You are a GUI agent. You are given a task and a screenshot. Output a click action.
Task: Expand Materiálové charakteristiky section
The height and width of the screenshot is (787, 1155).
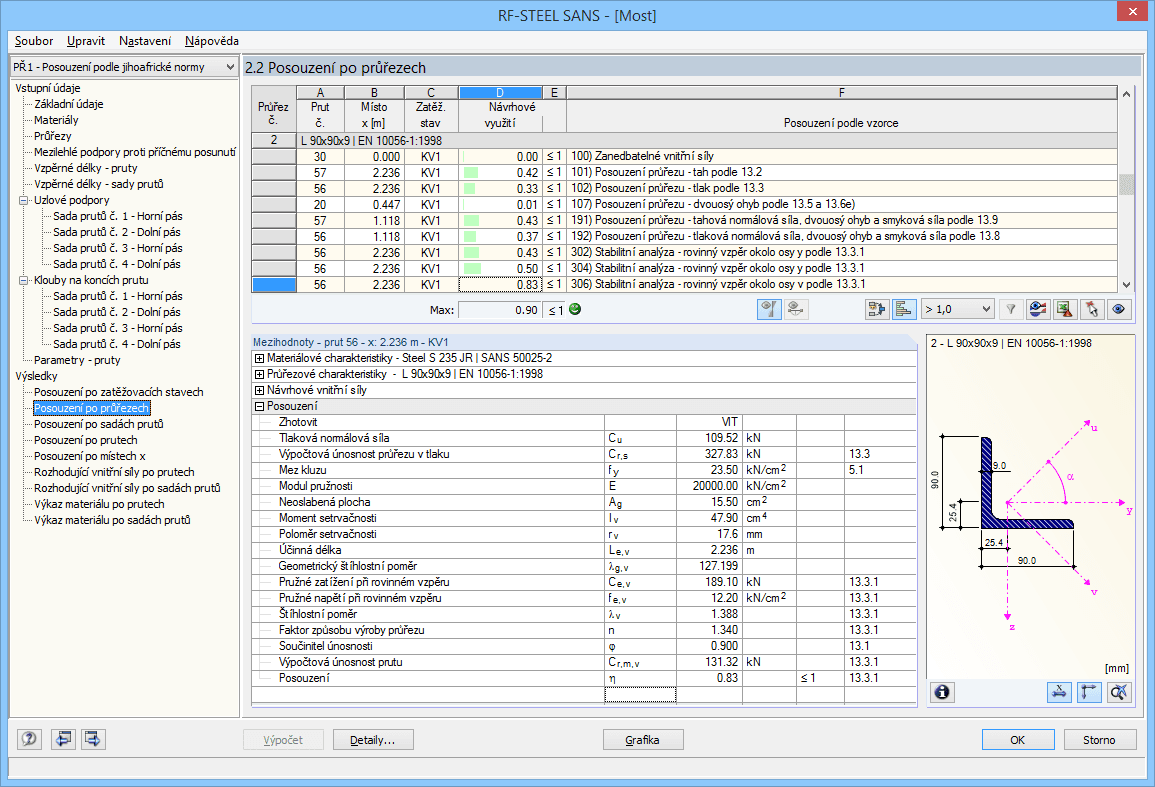click(259, 358)
